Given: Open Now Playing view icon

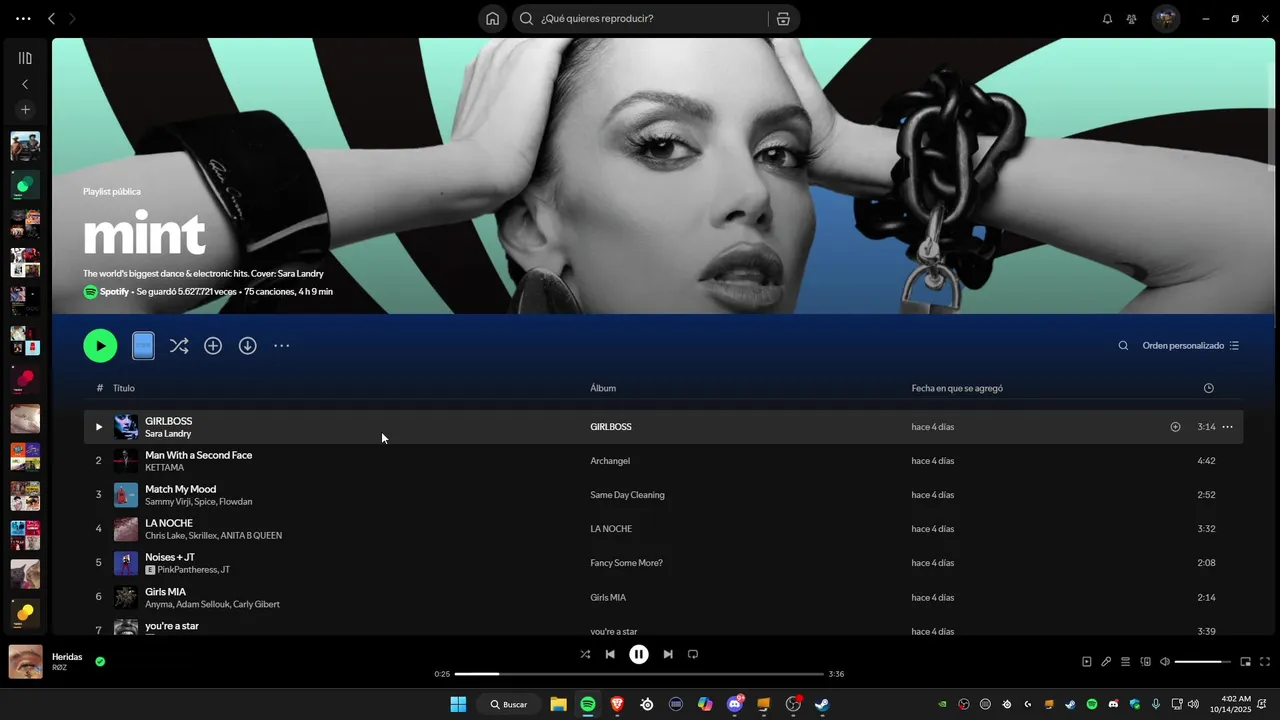Looking at the screenshot, I should click(x=1087, y=661).
